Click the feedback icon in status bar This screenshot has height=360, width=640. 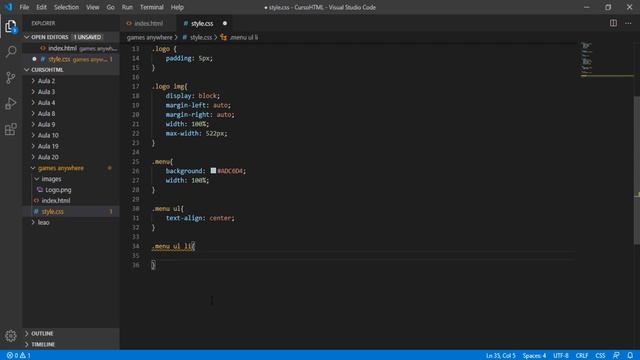coord(616,356)
